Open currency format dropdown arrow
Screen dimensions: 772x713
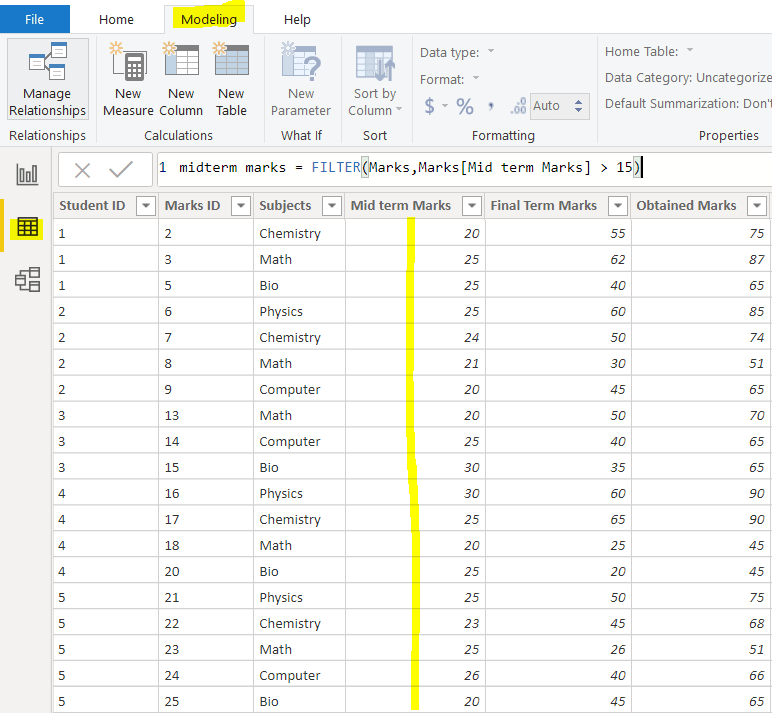(445, 106)
